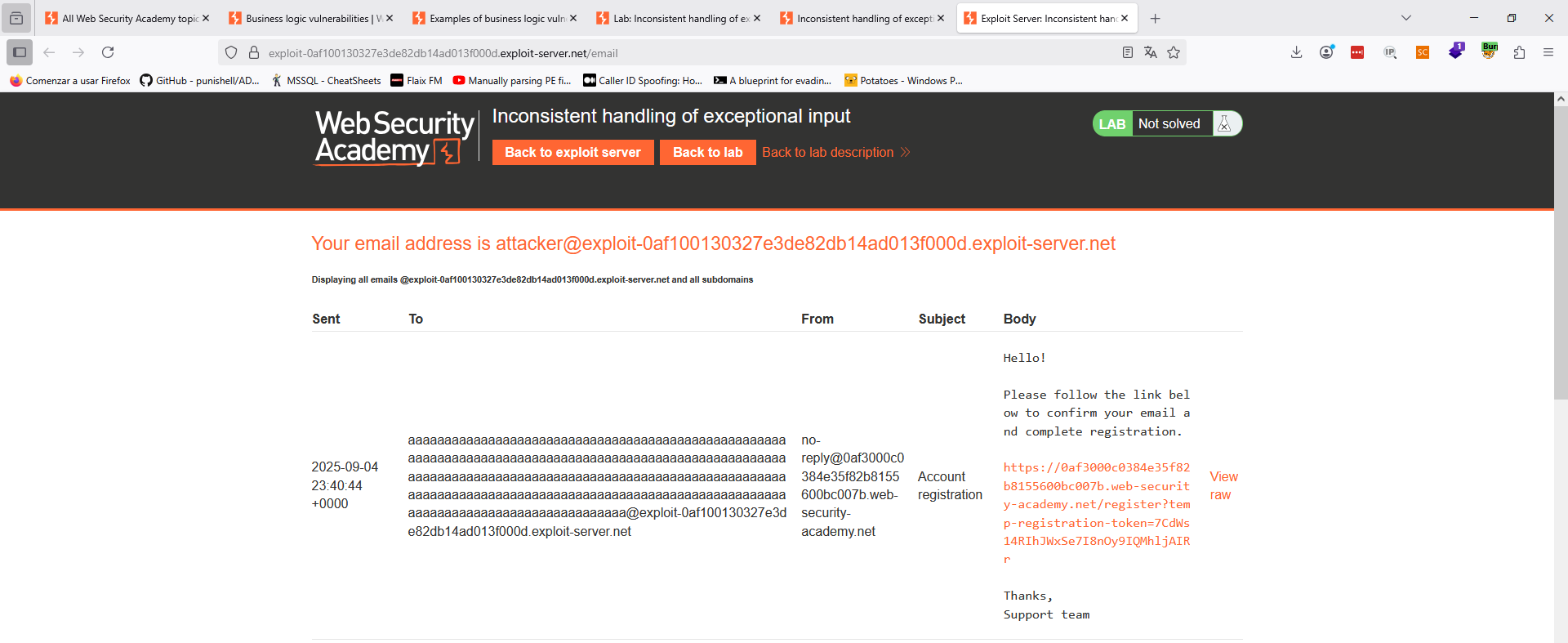The width and height of the screenshot is (1568, 643).
Task: Open Firefox application hamburger menu
Action: pos(1548,52)
